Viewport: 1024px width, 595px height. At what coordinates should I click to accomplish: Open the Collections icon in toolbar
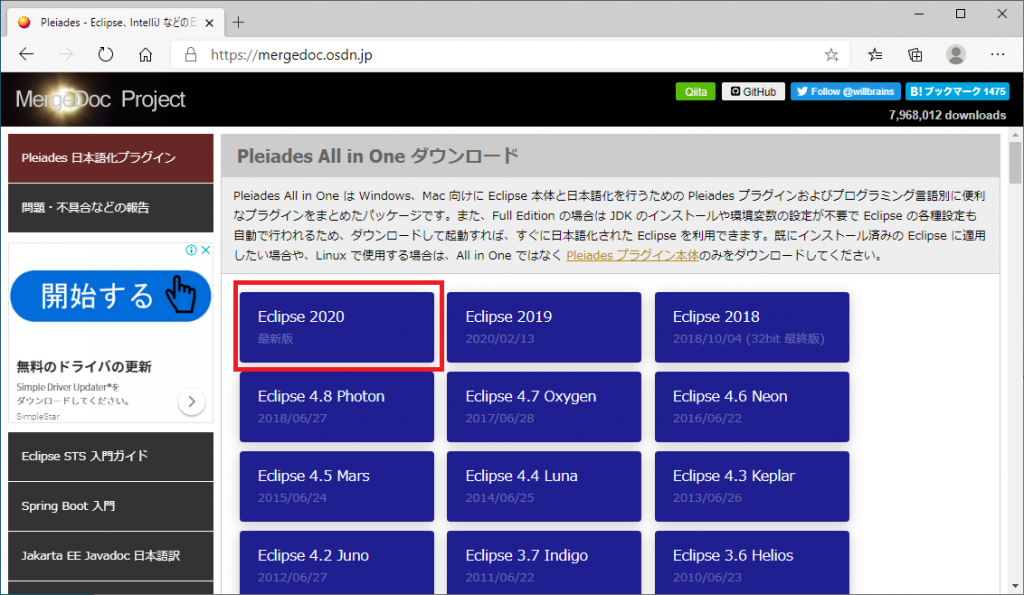tap(916, 55)
